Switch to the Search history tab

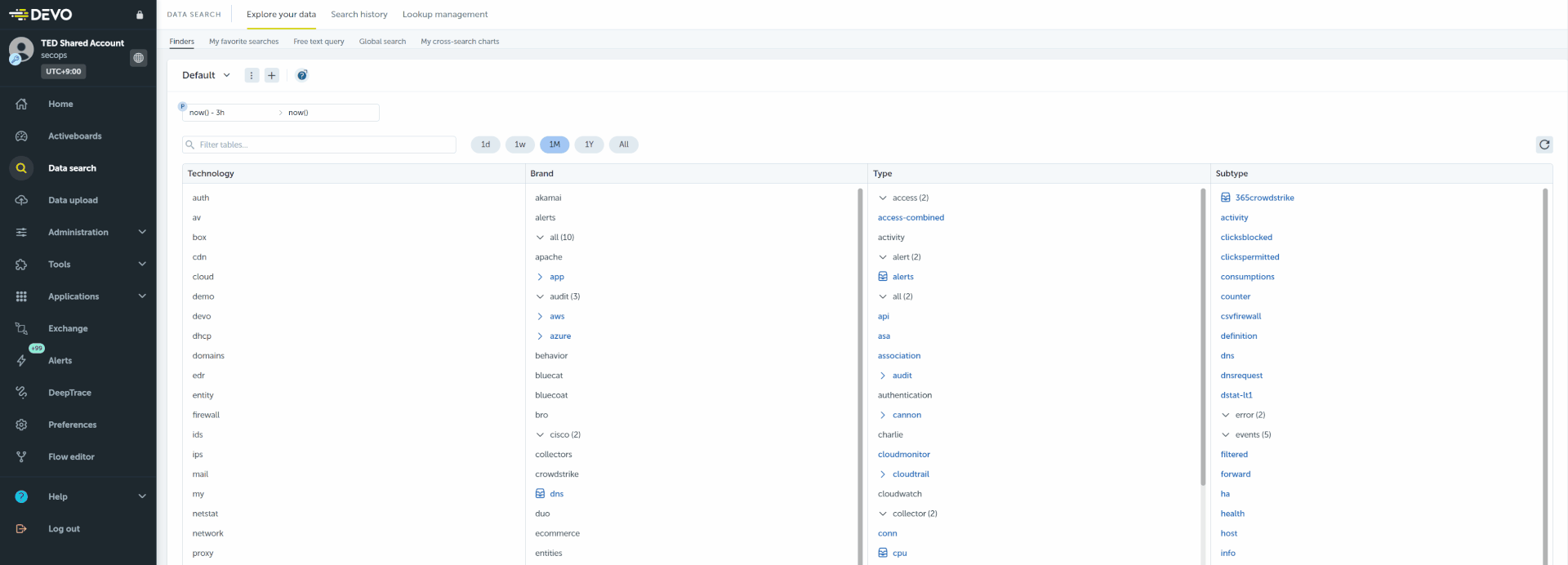(359, 15)
